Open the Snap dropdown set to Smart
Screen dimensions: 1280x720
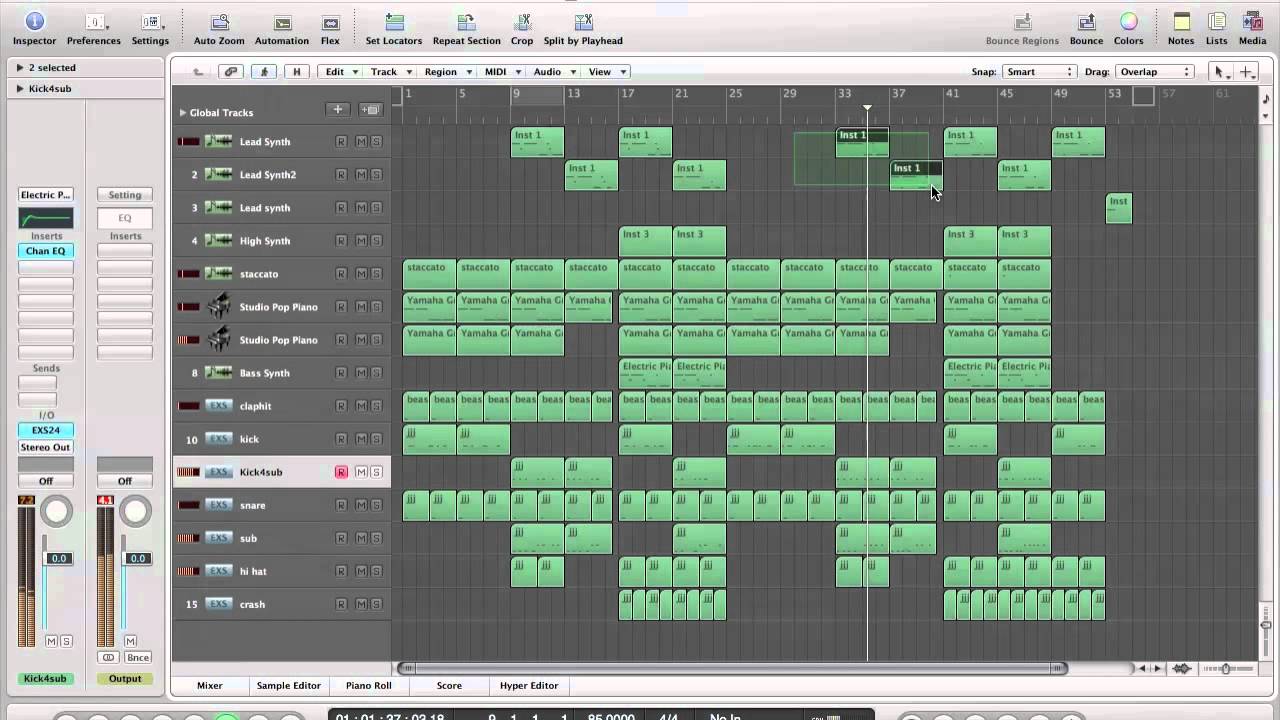pos(1039,72)
